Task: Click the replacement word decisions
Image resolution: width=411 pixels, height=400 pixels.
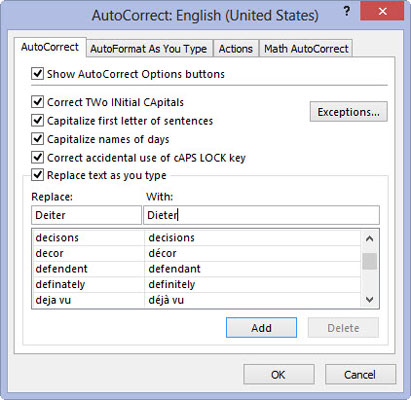Action: (x=171, y=238)
